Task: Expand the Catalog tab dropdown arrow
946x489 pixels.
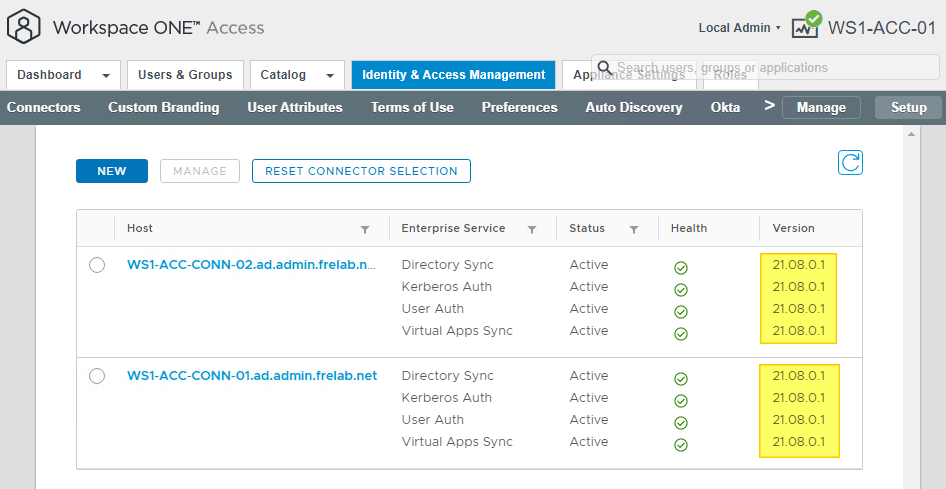Action: [329, 75]
